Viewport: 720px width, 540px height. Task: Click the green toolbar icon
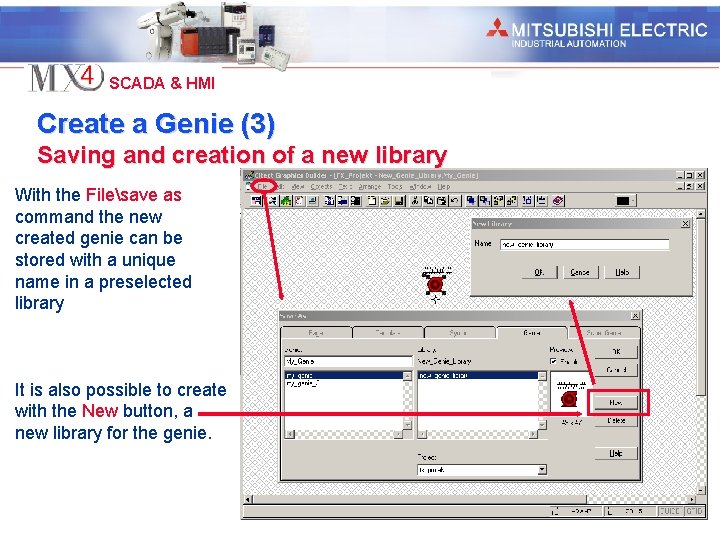[286, 201]
